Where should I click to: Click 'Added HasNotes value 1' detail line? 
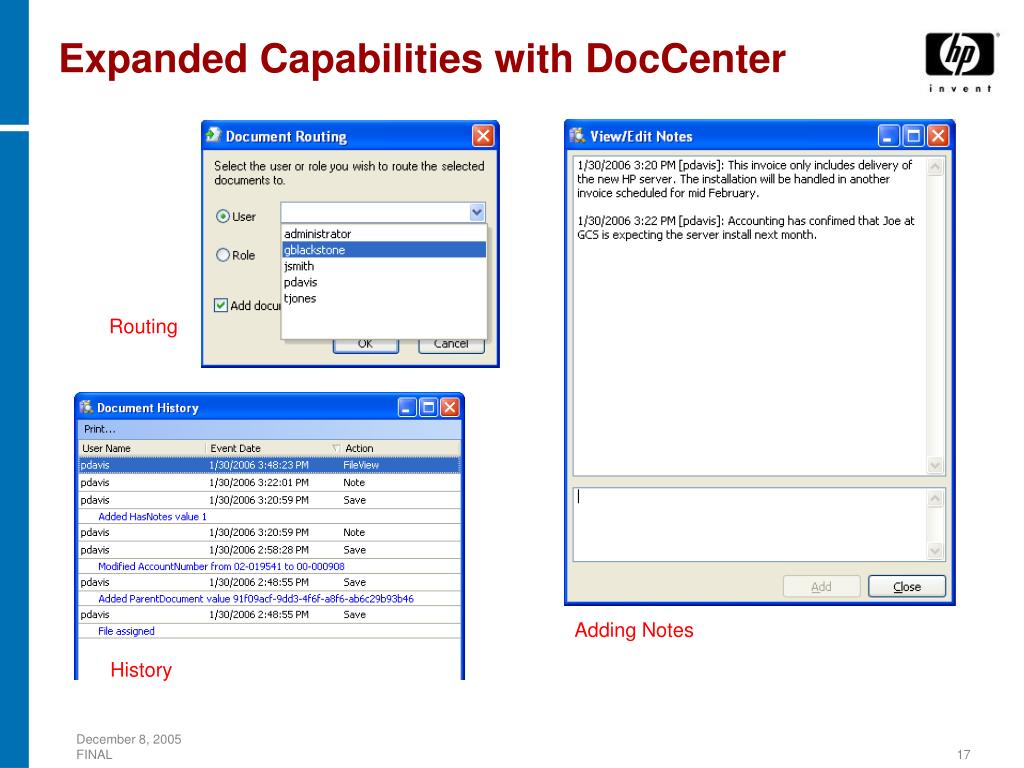[x=152, y=517]
